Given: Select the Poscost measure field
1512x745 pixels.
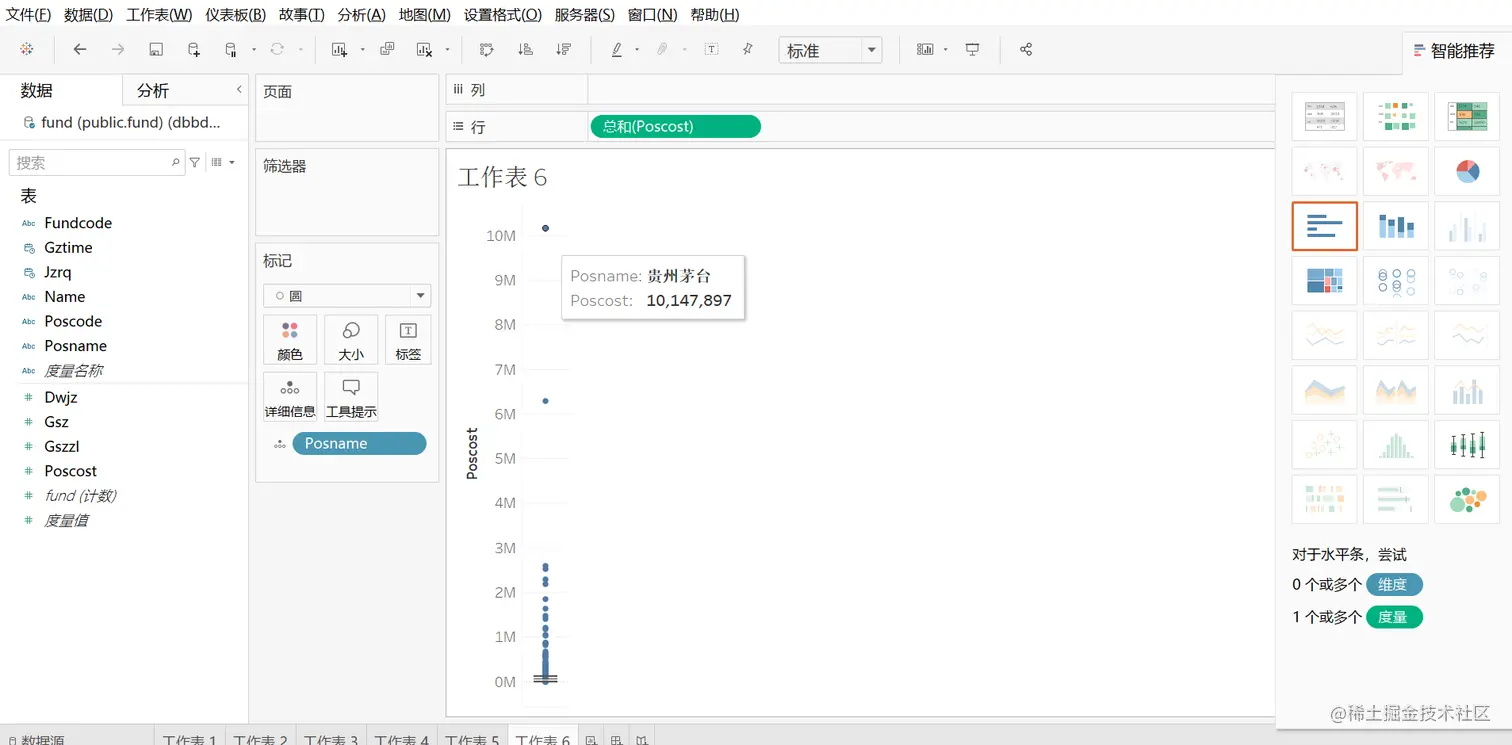Looking at the screenshot, I should tap(71, 471).
